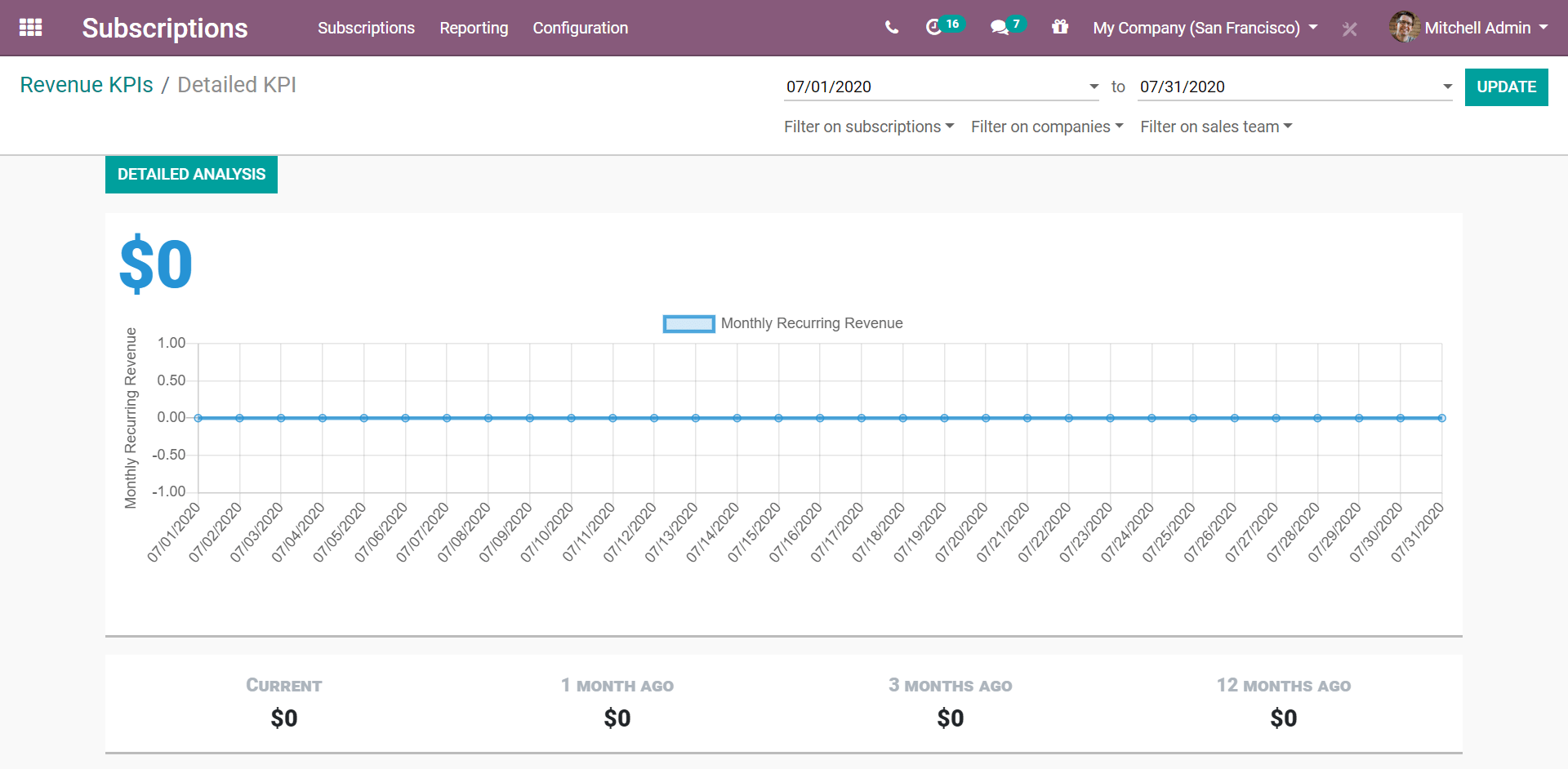
Task: Toggle the Detailed Analysis view
Action: tap(190, 174)
